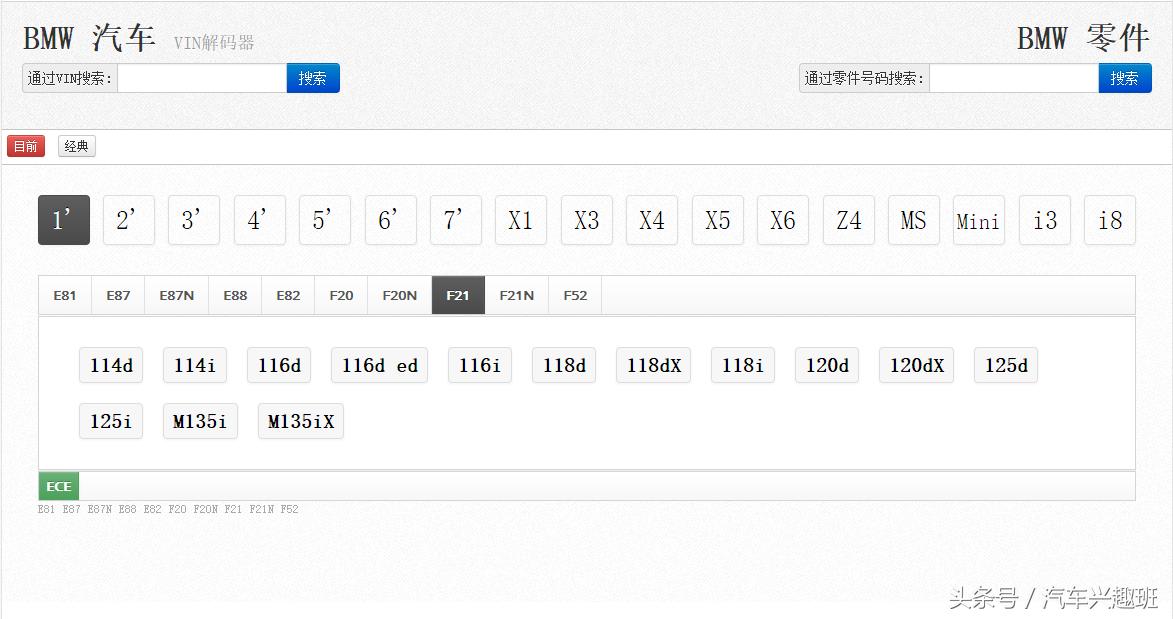
Task: Click the footer F20N link
Action: pos(206,509)
